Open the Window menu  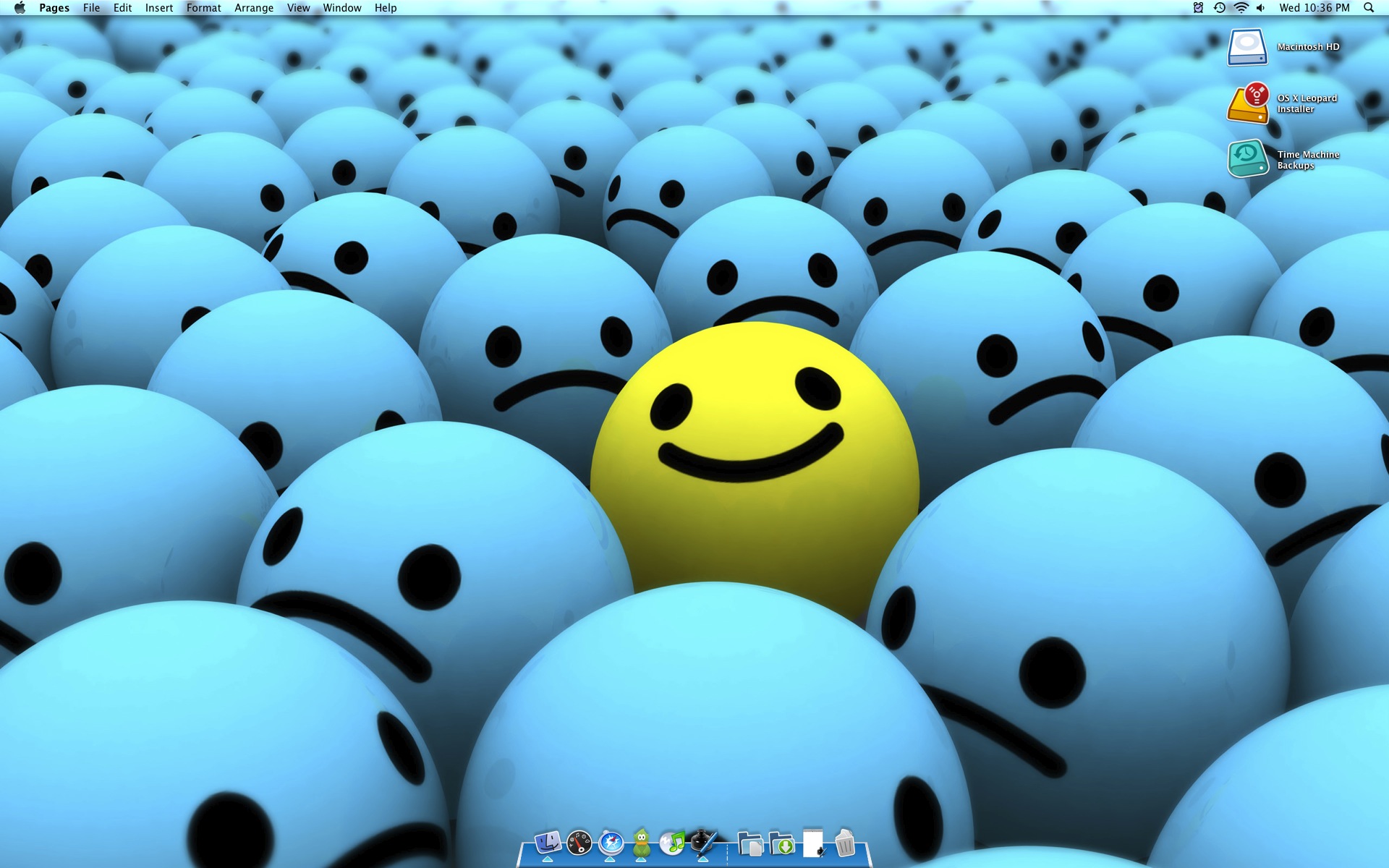pos(342,8)
